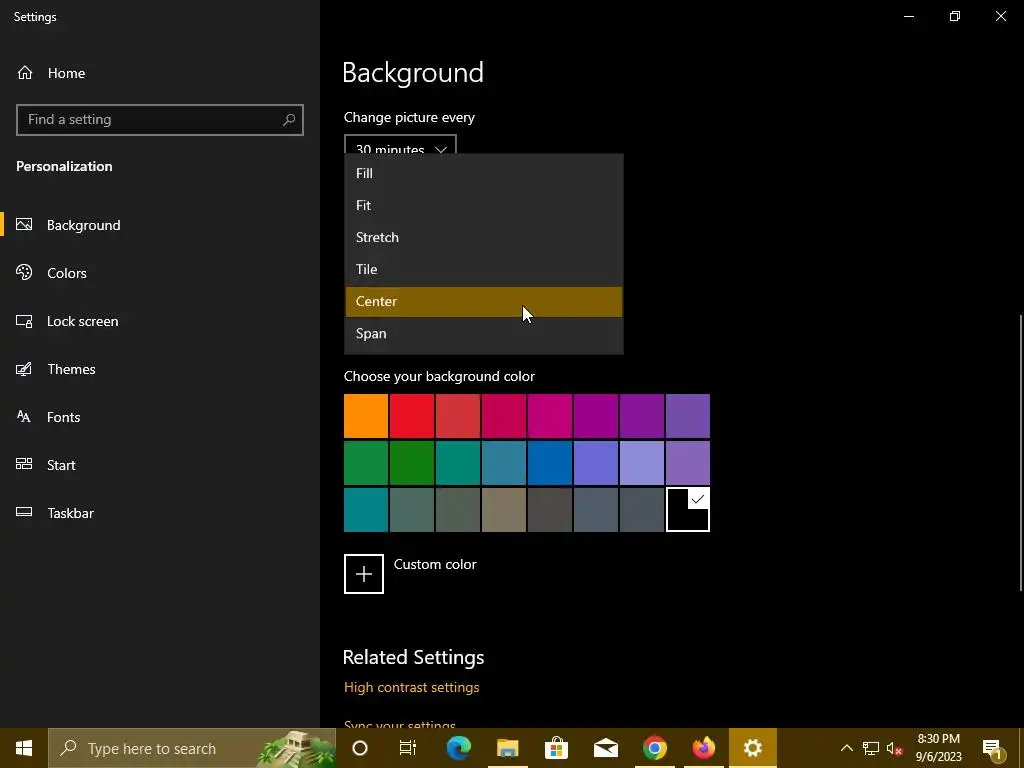The image size is (1024, 768).
Task: Open File Explorer from taskbar
Action: click(x=507, y=748)
